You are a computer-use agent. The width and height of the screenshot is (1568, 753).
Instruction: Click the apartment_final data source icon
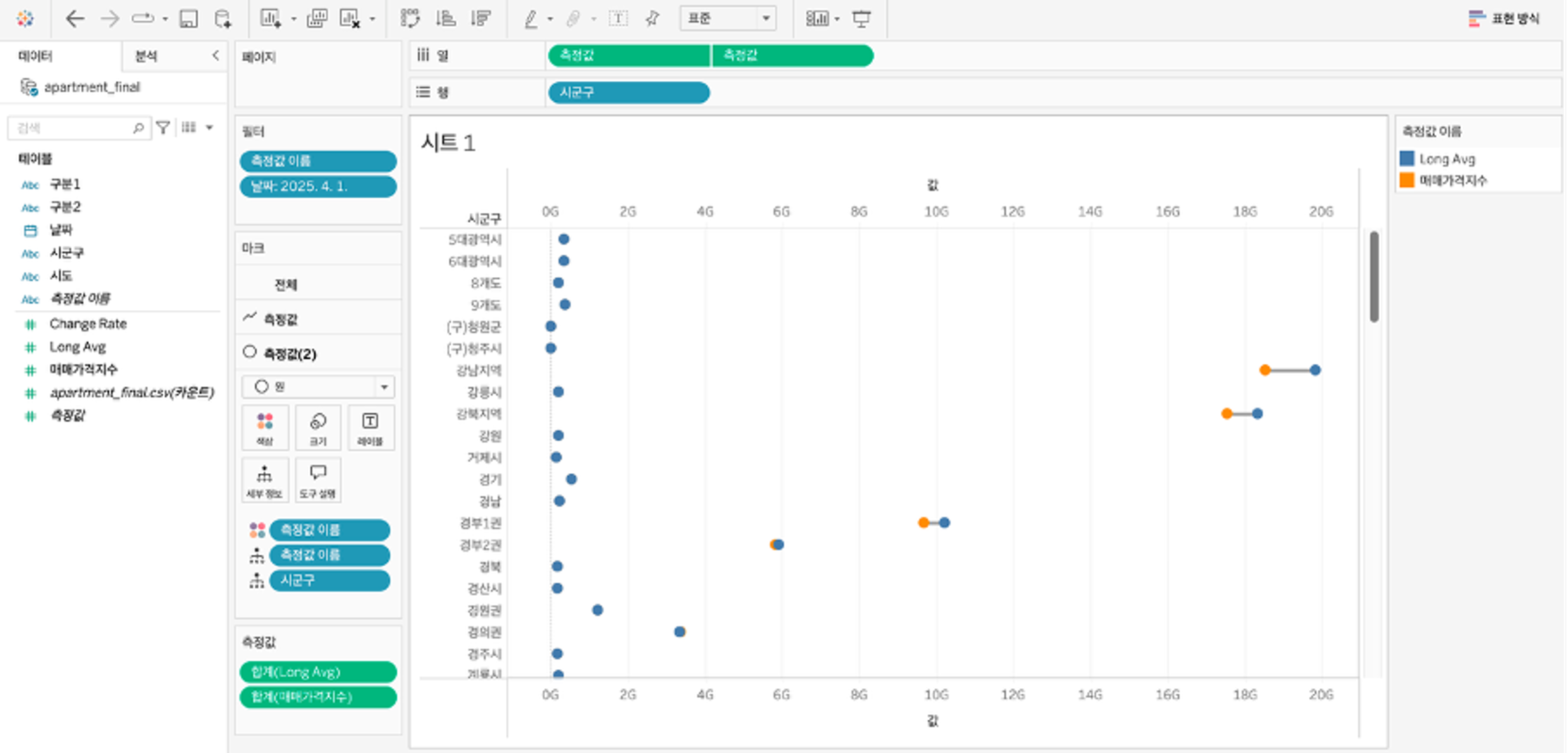tap(29, 87)
